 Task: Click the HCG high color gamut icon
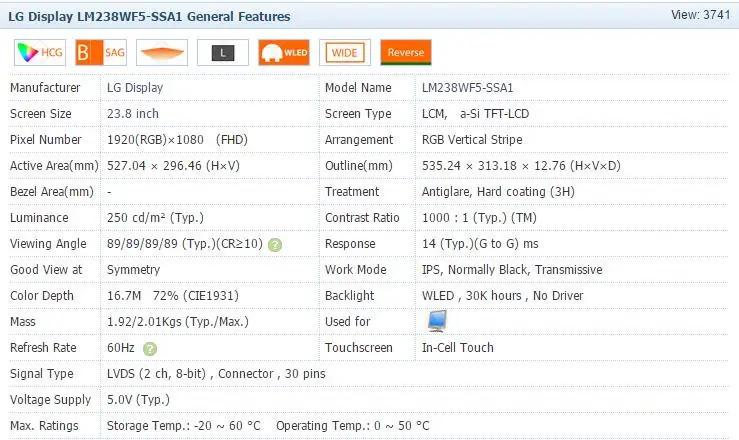(x=40, y=52)
